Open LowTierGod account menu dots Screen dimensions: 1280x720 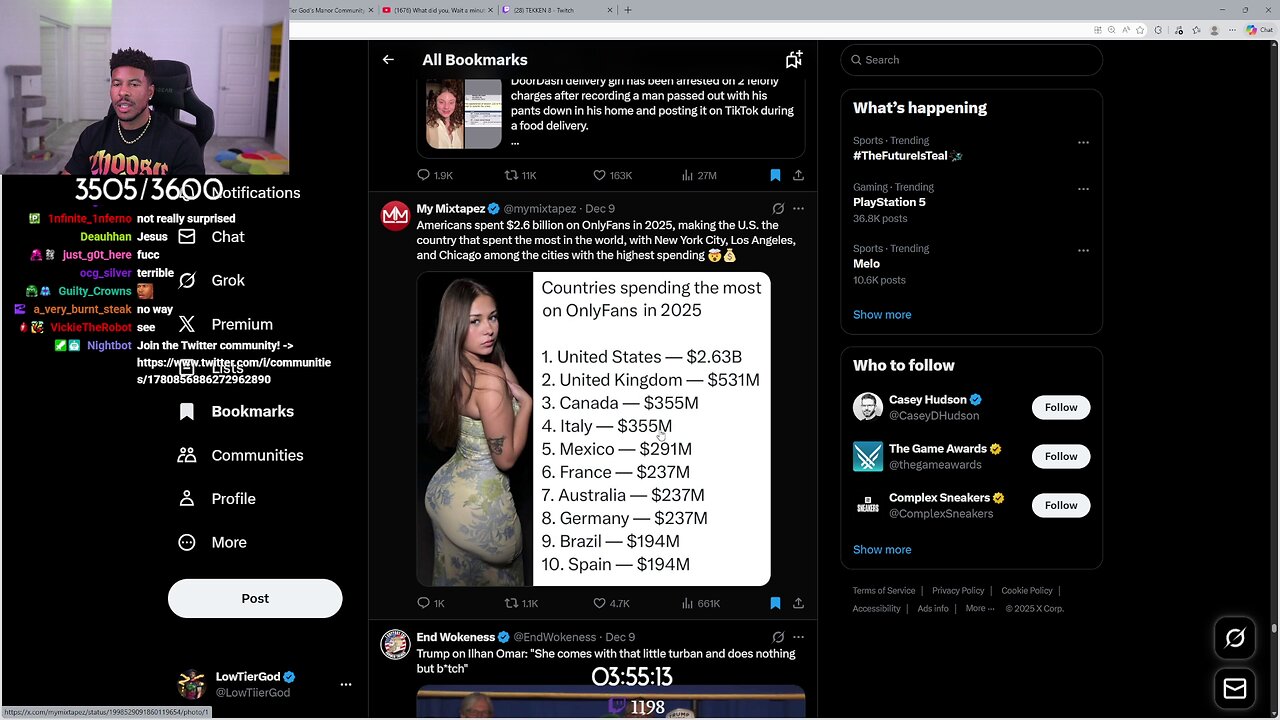[x=346, y=685]
